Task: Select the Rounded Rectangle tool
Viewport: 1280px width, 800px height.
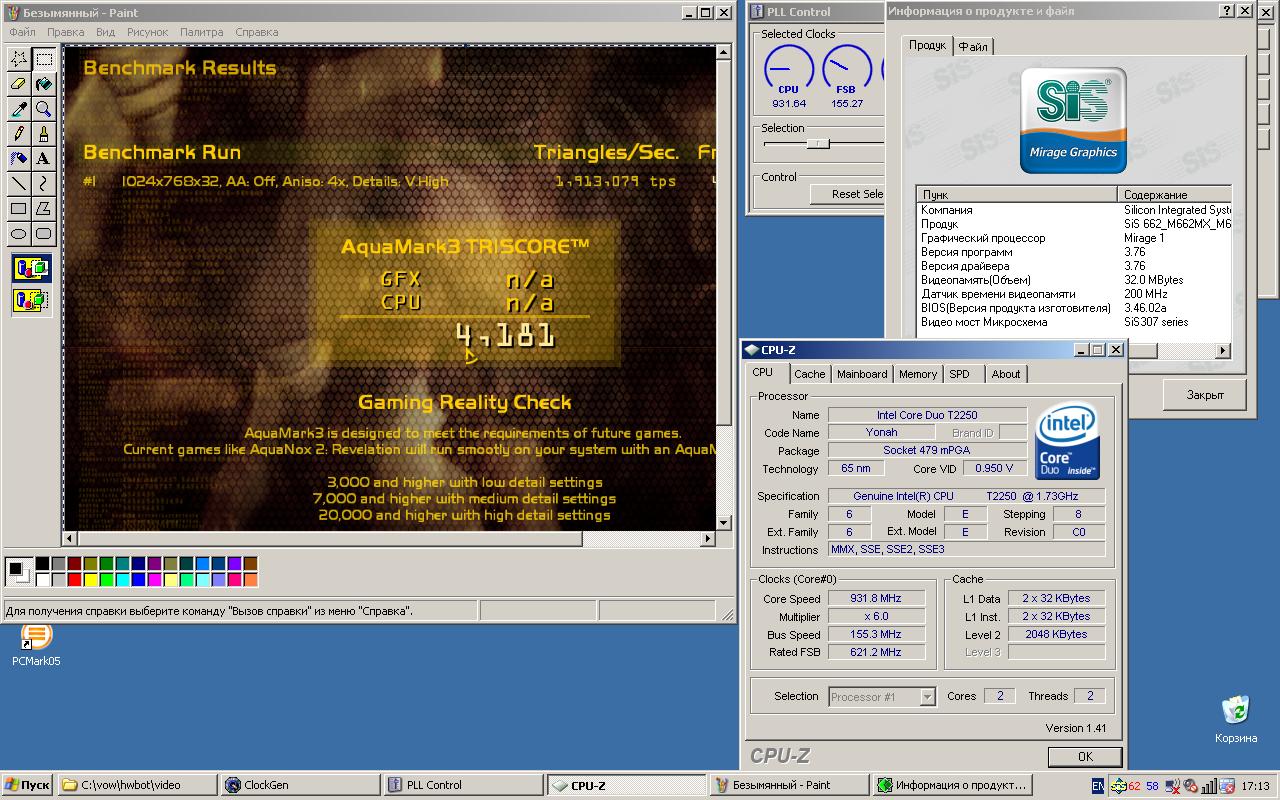Action: pos(43,234)
